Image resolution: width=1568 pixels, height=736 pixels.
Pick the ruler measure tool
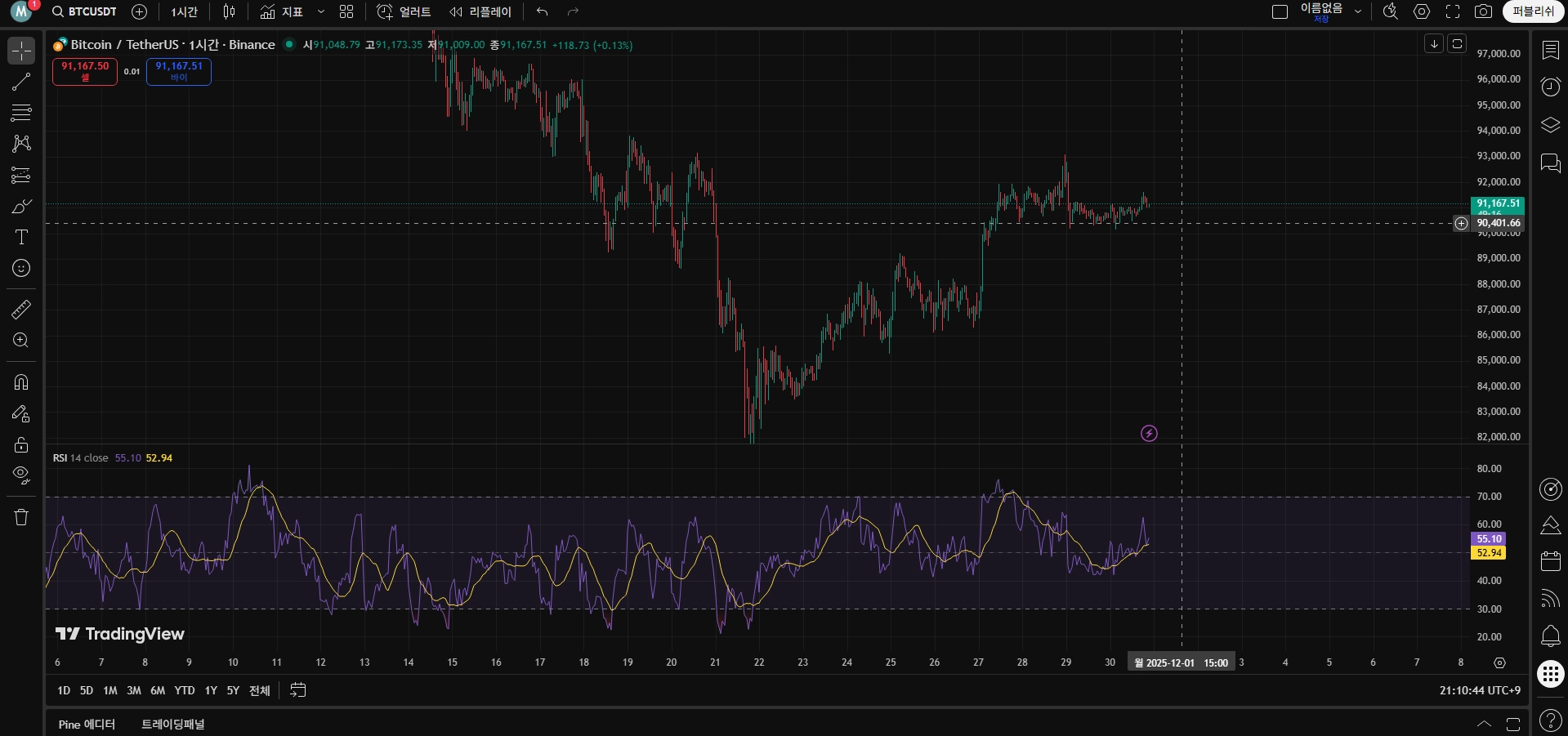point(21,310)
